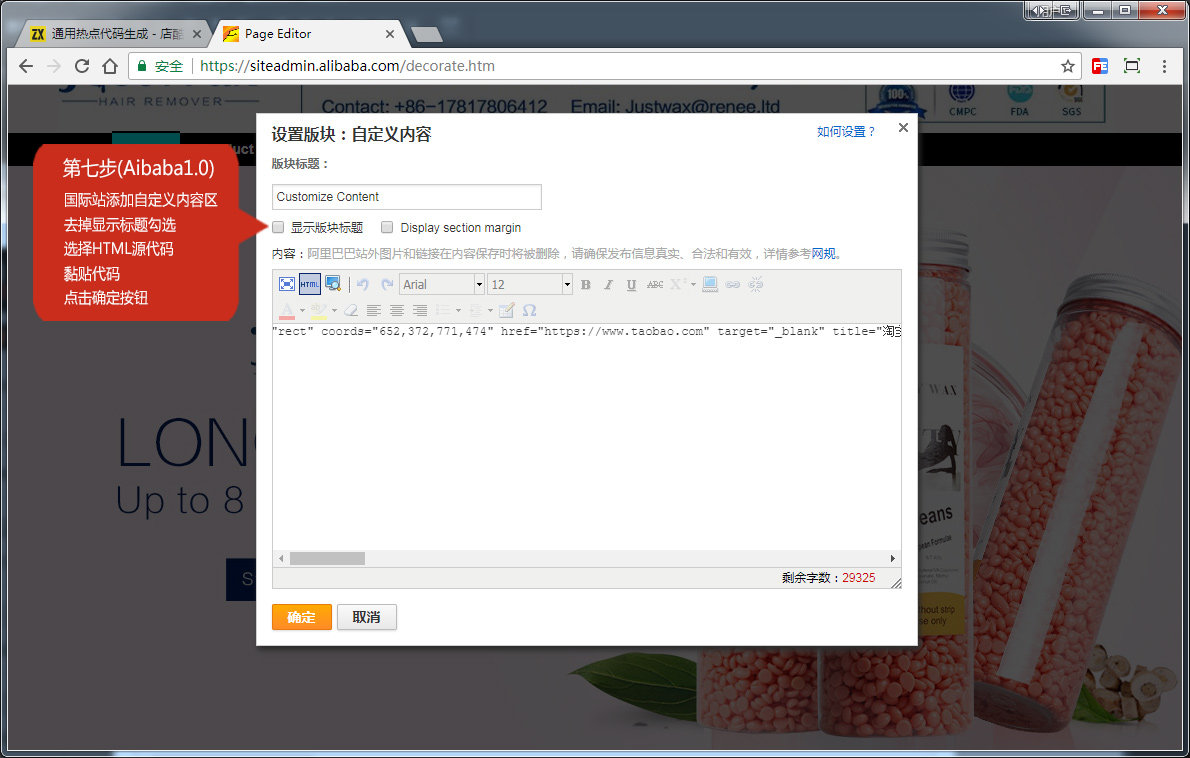Click the Customize Content title field
This screenshot has height=758, width=1190.
pos(407,197)
